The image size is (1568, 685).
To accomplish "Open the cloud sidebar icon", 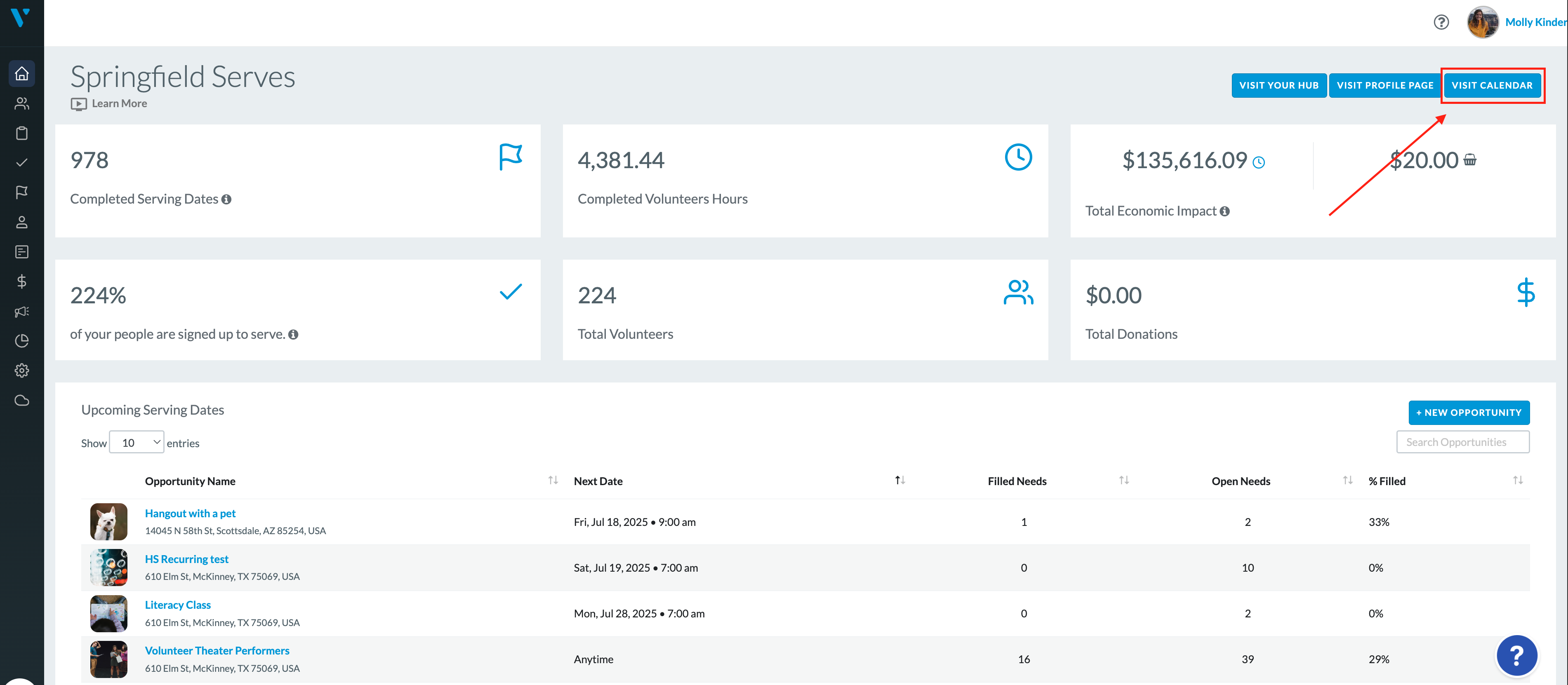I will [22, 400].
